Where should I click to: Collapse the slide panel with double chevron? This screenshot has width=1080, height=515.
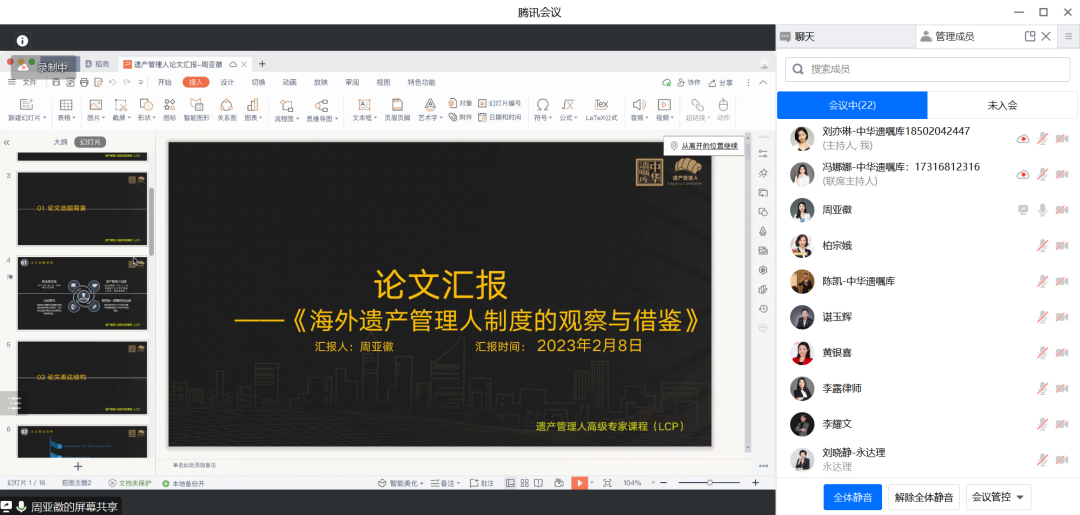pyautogui.click(x=6, y=143)
